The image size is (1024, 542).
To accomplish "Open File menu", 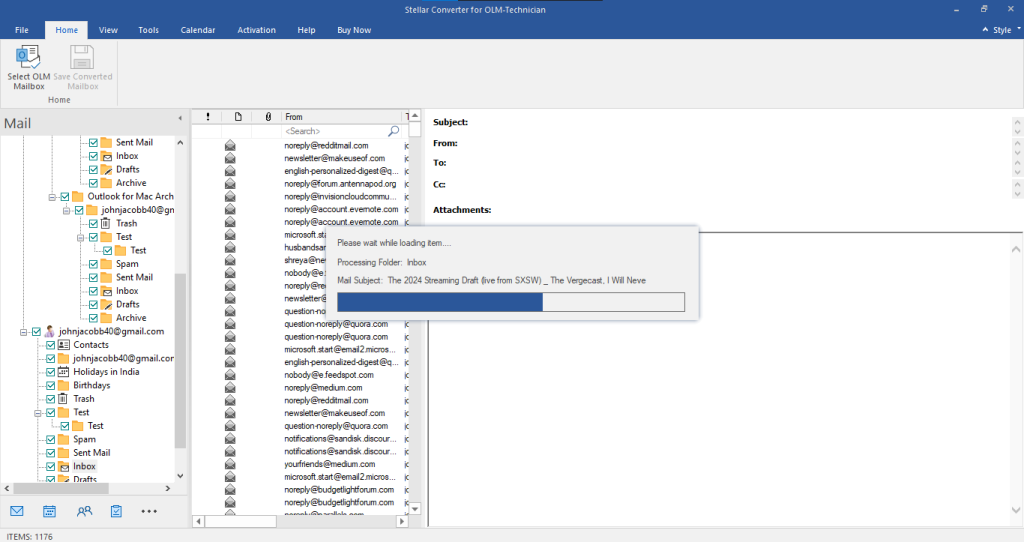I will 22,30.
